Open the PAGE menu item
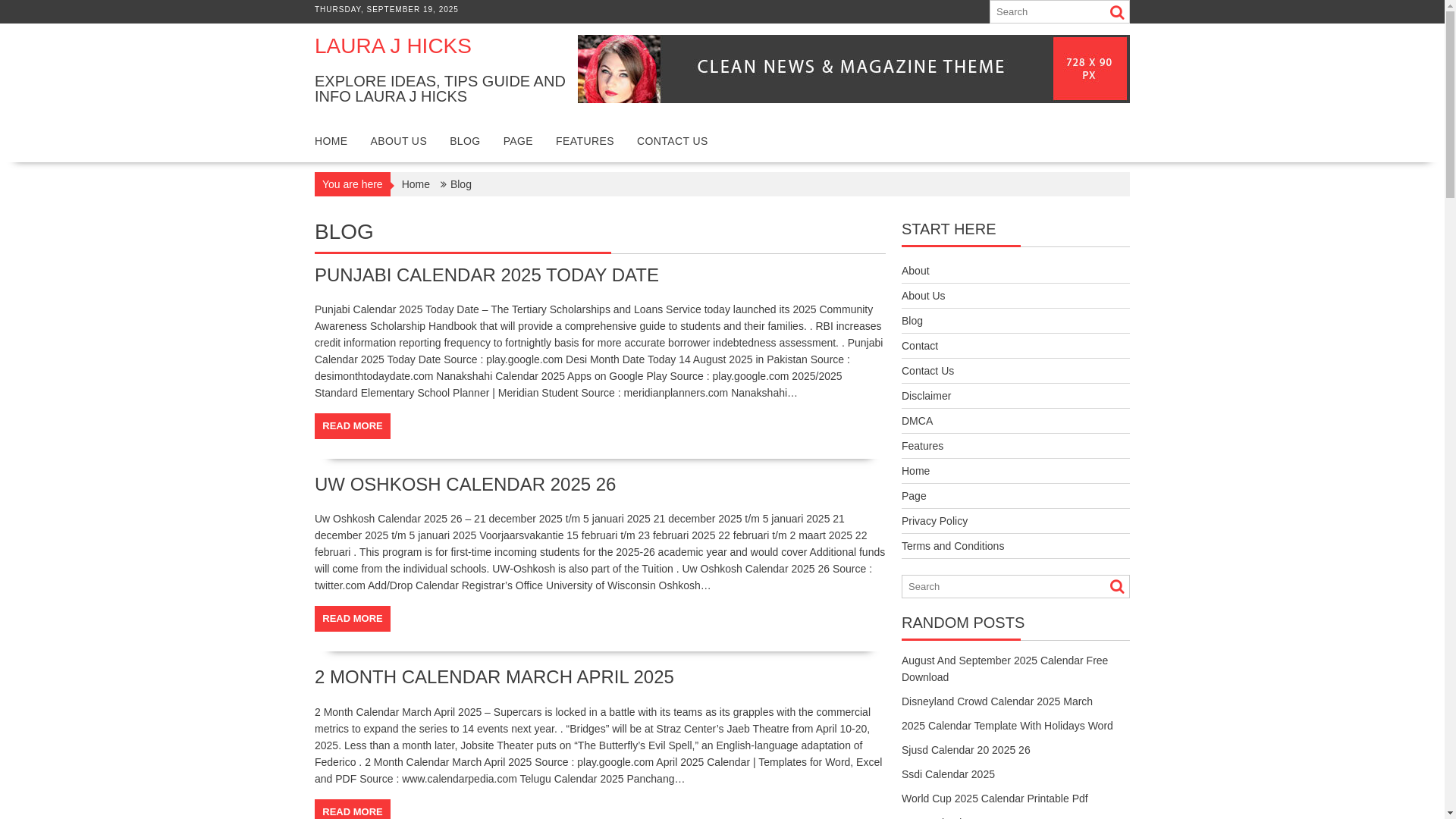 pyautogui.click(x=518, y=141)
